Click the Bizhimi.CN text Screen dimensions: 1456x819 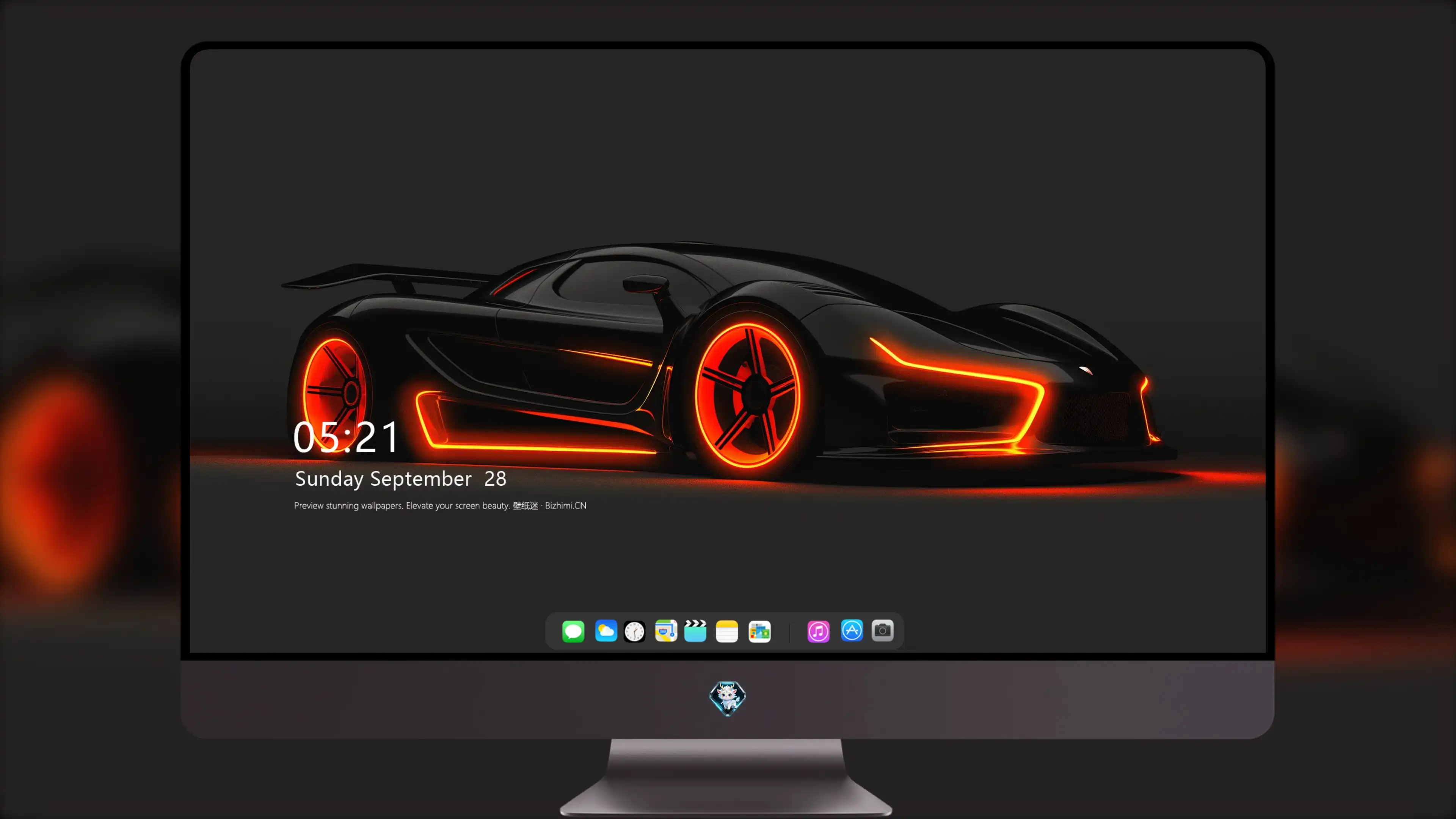click(566, 505)
